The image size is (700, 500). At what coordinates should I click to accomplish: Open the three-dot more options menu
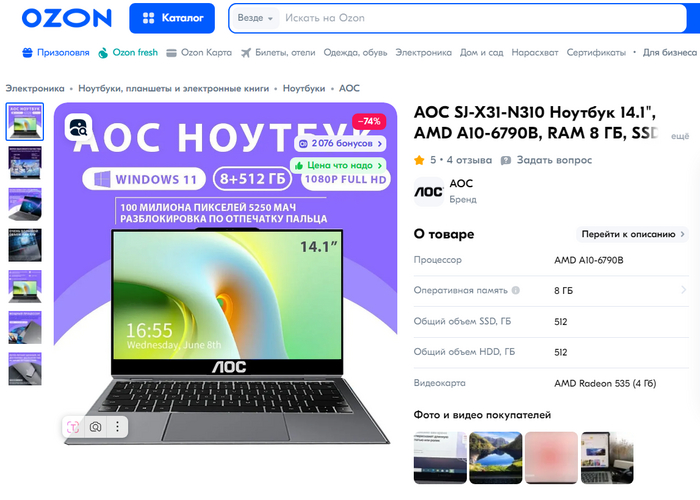(117, 427)
